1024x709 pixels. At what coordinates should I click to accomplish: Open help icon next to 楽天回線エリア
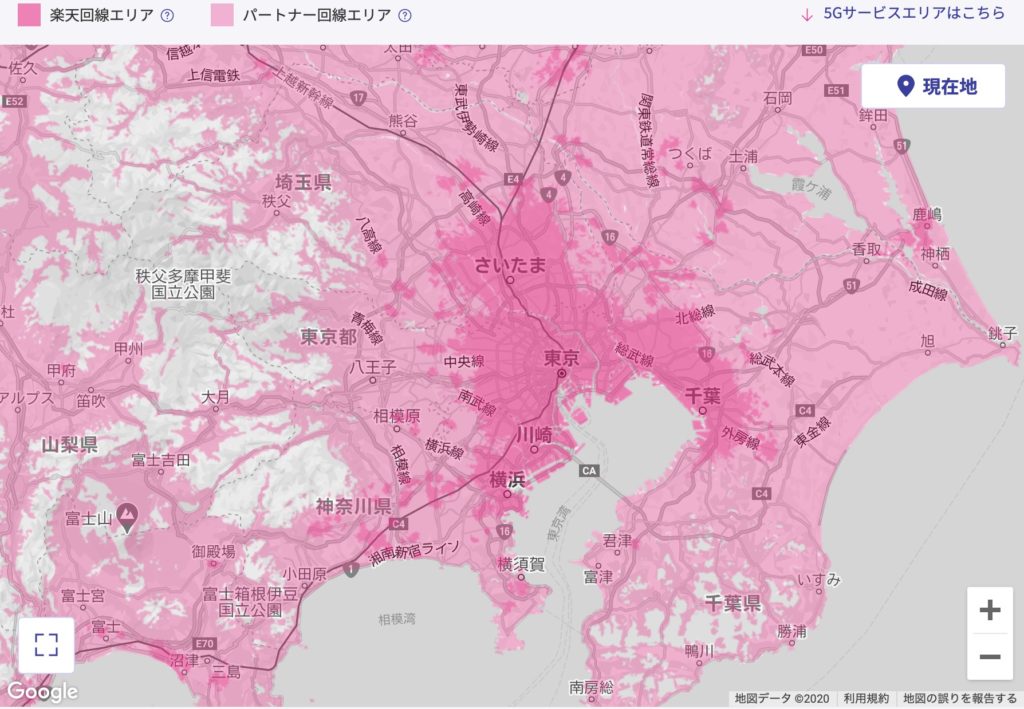pyautogui.click(x=167, y=15)
